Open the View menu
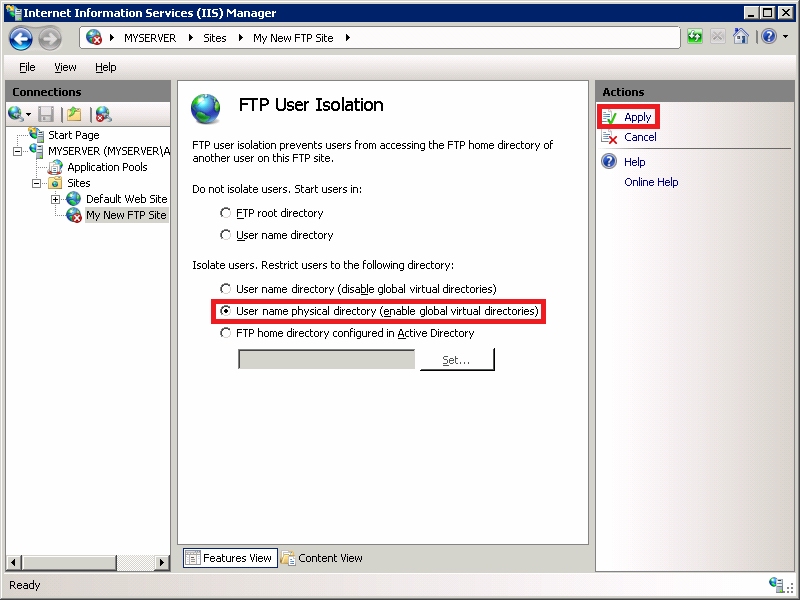Screen dimensions: 800x600 tap(65, 67)
